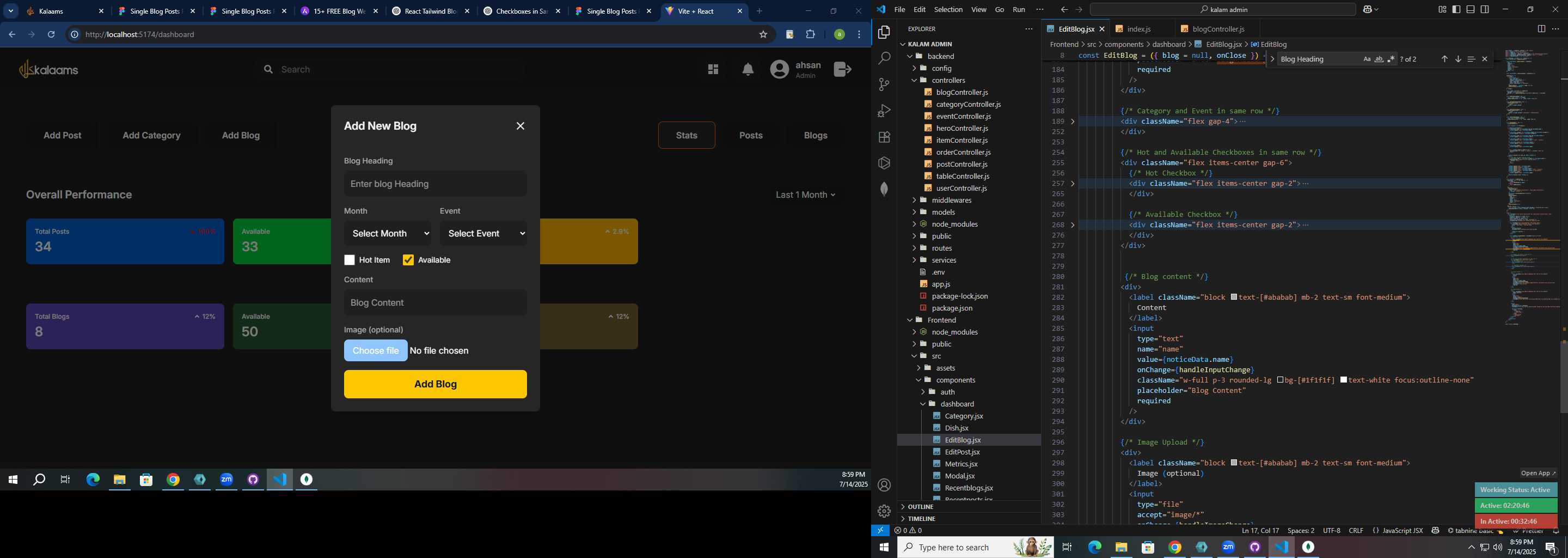Open the Select Event dropdown
This screenshot has height=558, width=1568.
(x=483, y=233)
